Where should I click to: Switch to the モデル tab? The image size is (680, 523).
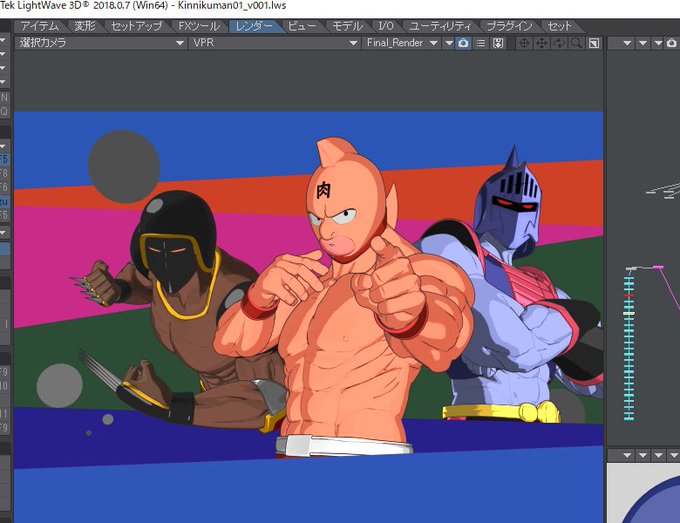coord(347,26)
